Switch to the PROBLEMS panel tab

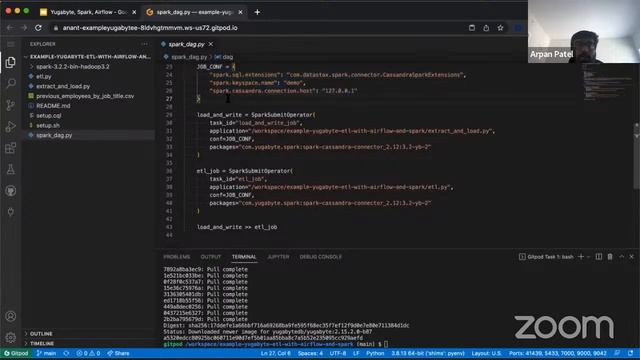click(x=177, y=257)
